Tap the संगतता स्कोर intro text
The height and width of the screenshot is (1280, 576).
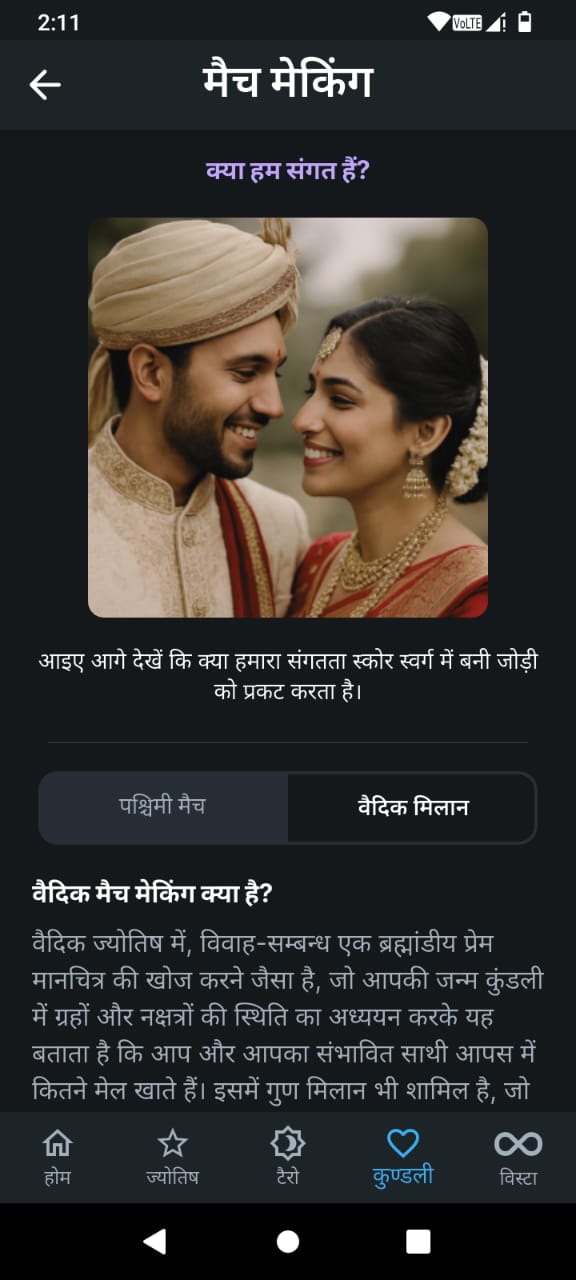click(288, 676)
